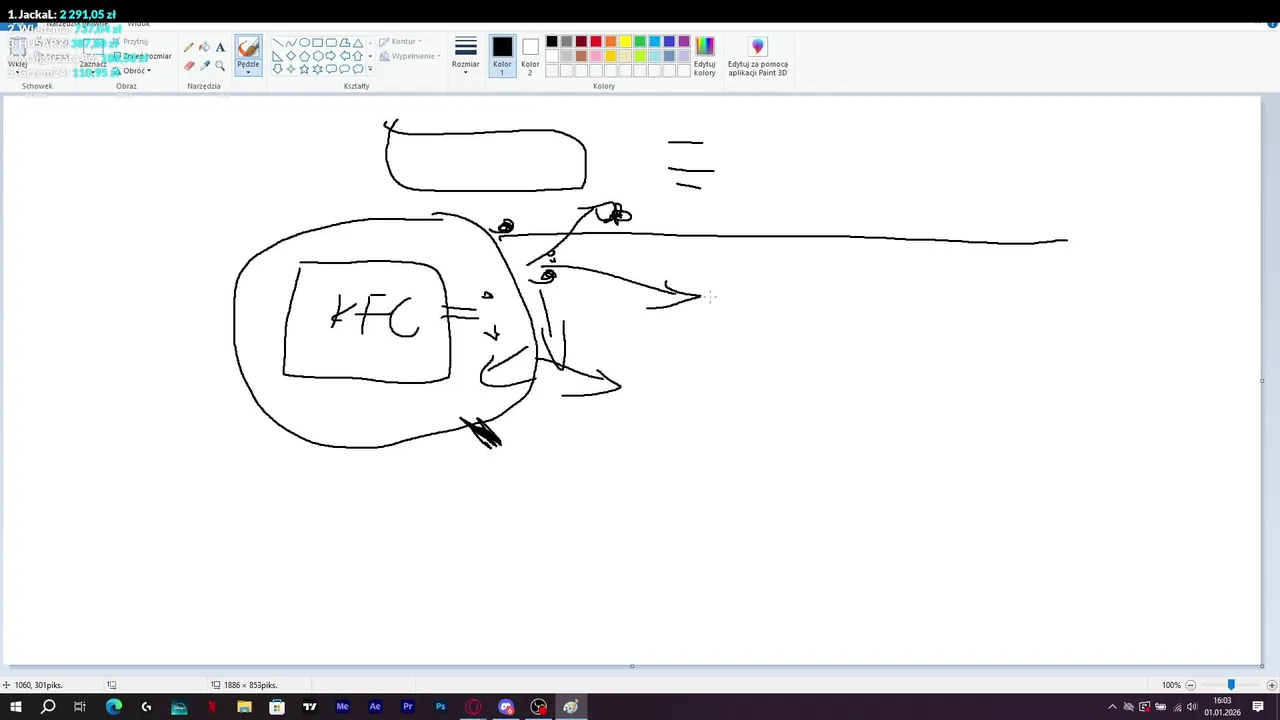Select the Fill with color bucket tool
Image resolution: width=1280 pixels, height=720 pixels.
204,47
